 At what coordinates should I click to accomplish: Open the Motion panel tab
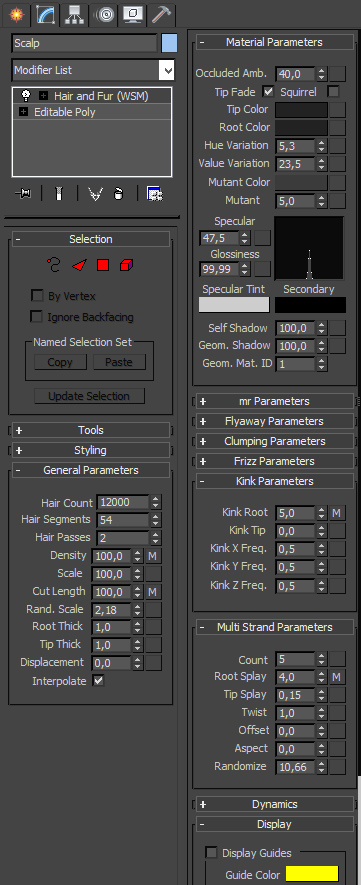coord(104,14)
